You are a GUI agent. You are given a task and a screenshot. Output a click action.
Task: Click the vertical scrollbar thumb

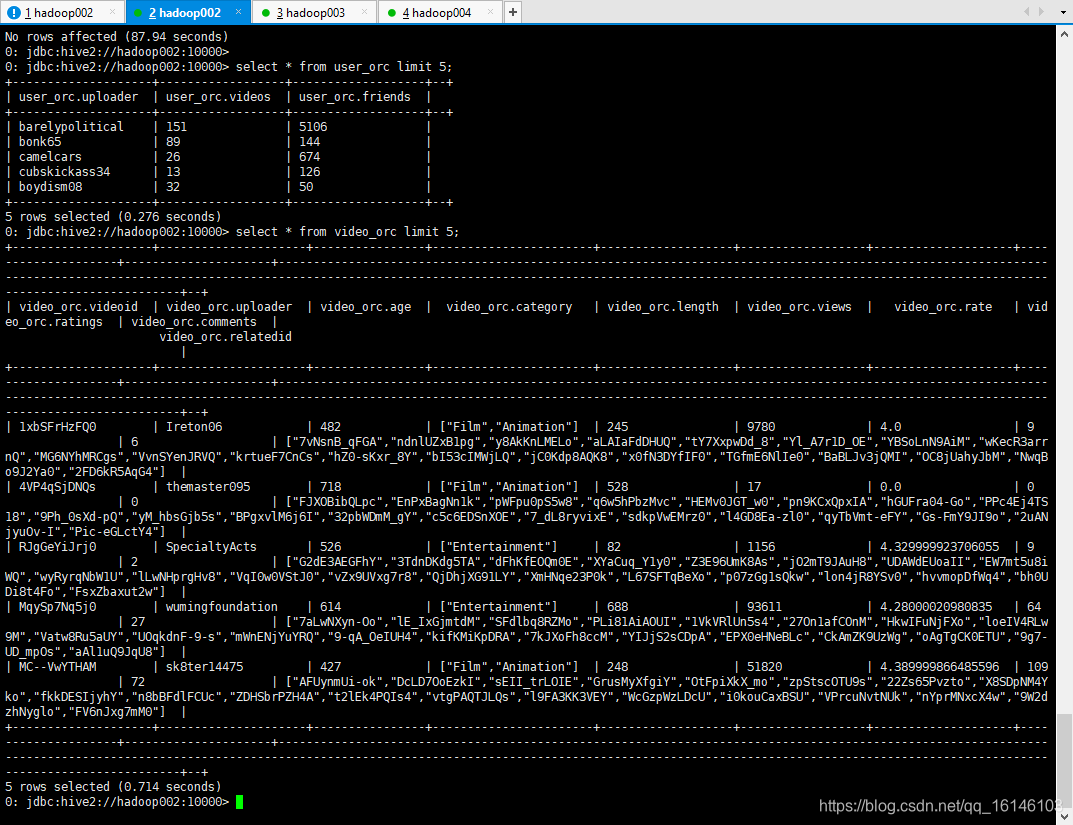[1065, 761]
